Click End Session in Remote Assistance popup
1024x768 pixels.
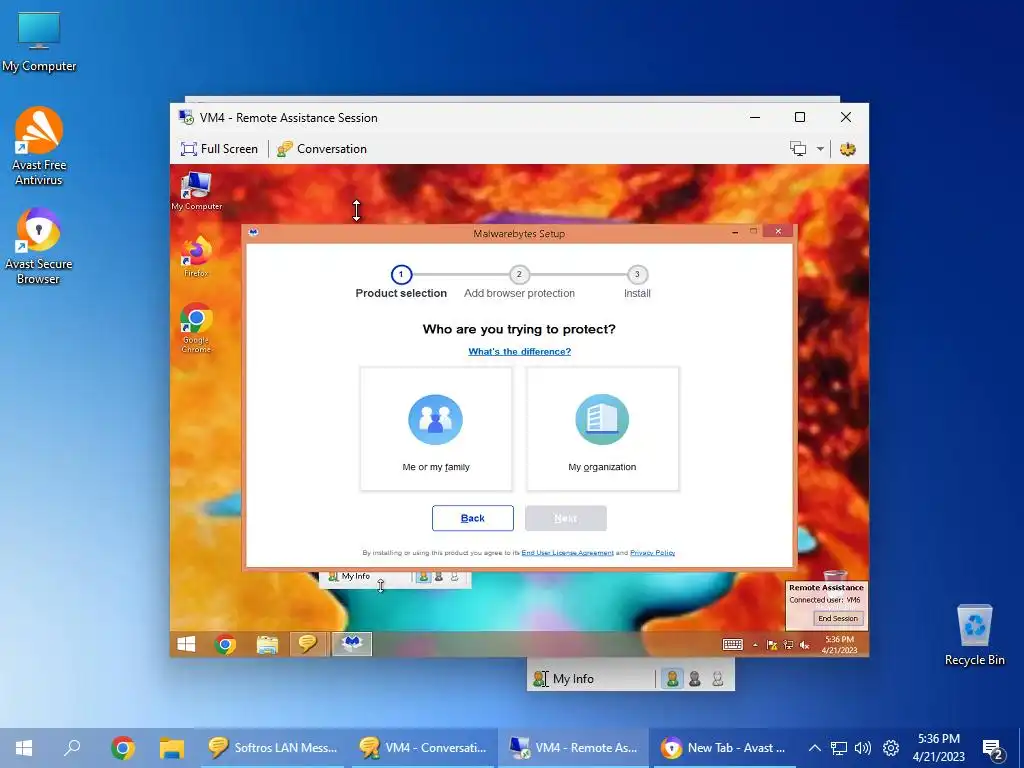coord(838,618)
